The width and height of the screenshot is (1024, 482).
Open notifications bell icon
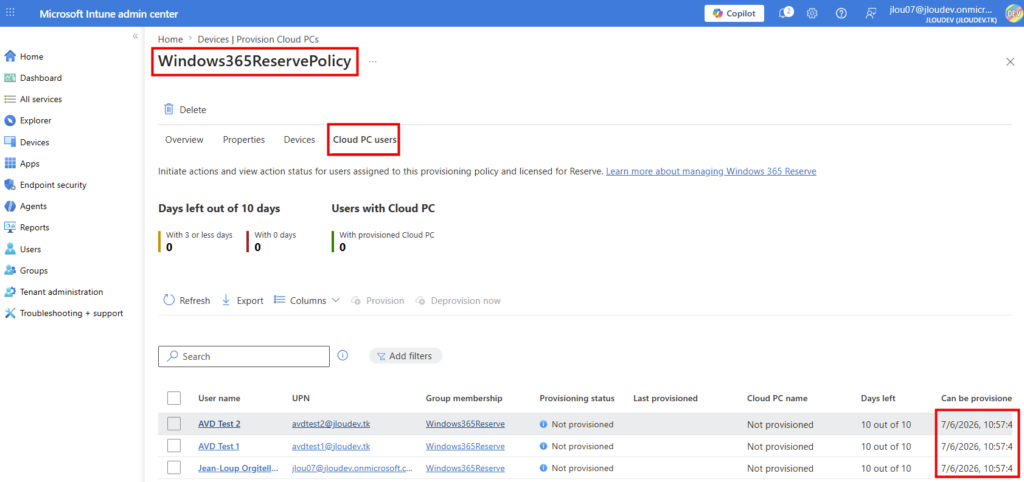click(x=786, y=13)
